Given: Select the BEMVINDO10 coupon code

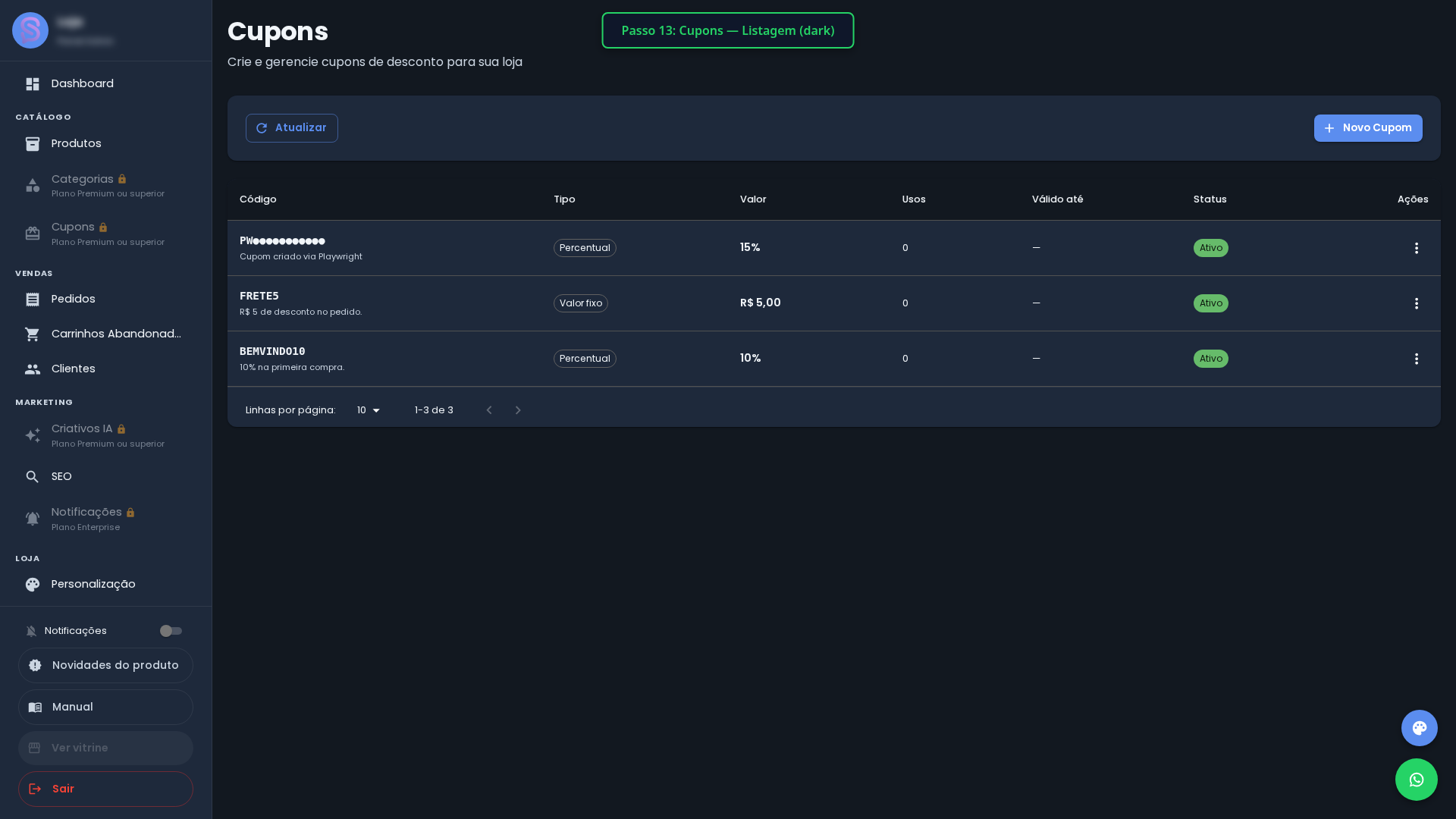Looking at the screenshot, I should click(x=272, y=352).
